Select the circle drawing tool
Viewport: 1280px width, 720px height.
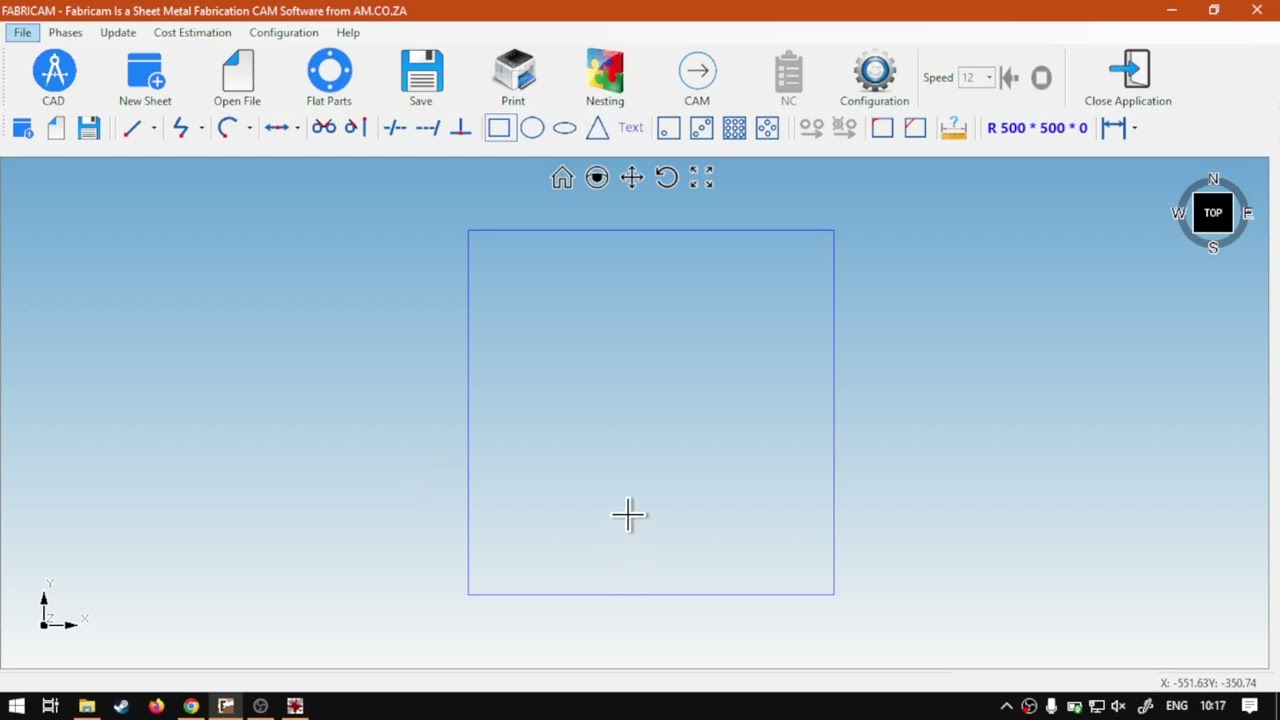coord(532,128)
